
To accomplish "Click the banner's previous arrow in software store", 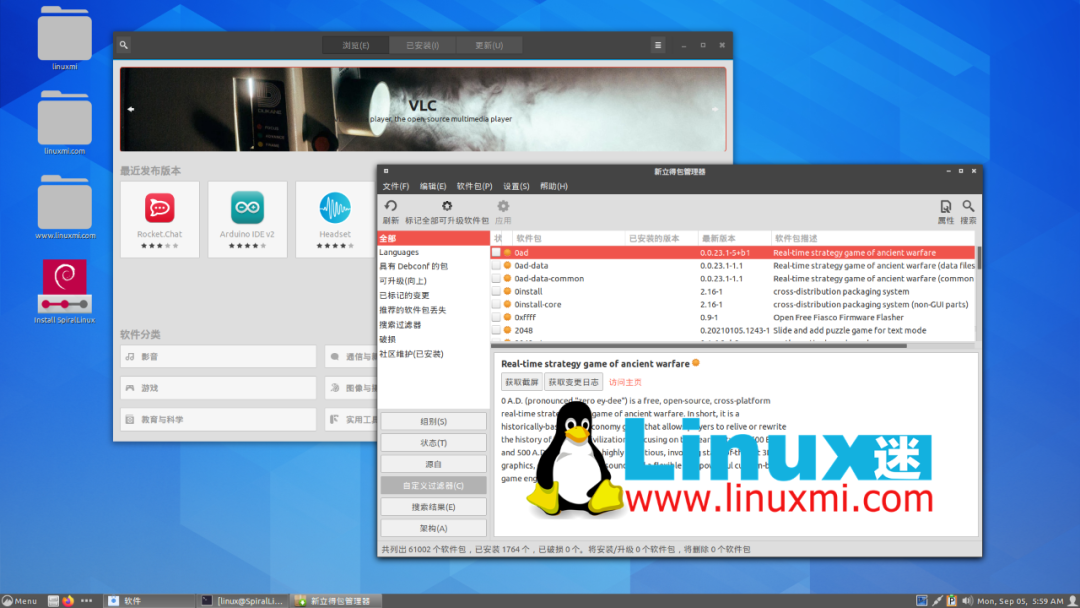I will pyautogui.click(x=131, y=109).
